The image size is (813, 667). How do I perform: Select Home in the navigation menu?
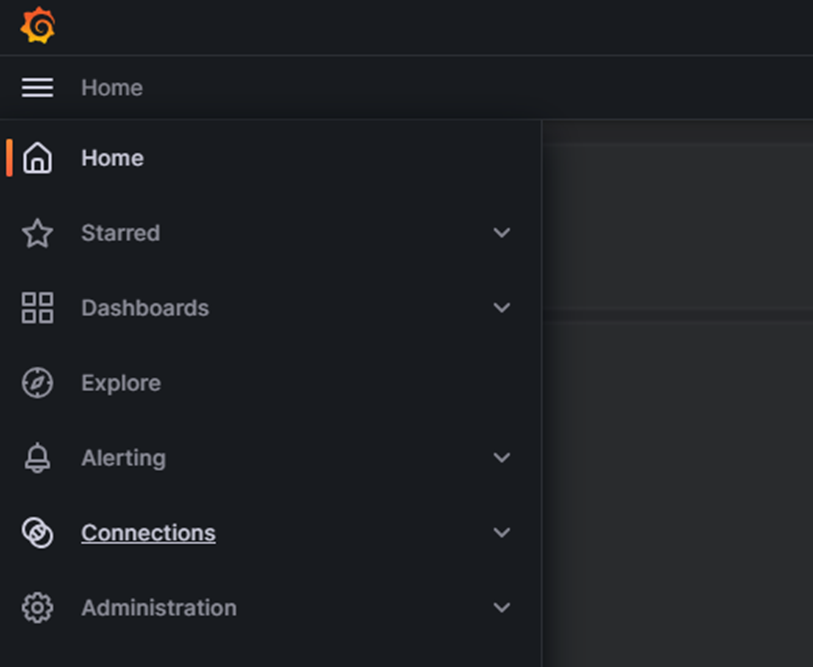click(x=112, y=158)
